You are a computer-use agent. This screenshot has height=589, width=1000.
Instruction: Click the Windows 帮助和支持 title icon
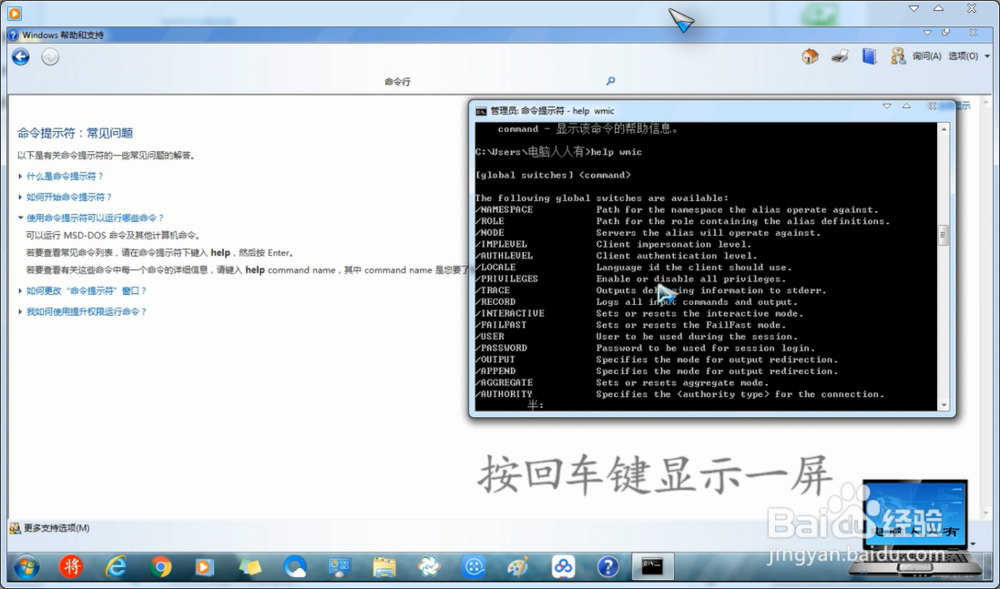pyautogui.click(x=13, y=35)
